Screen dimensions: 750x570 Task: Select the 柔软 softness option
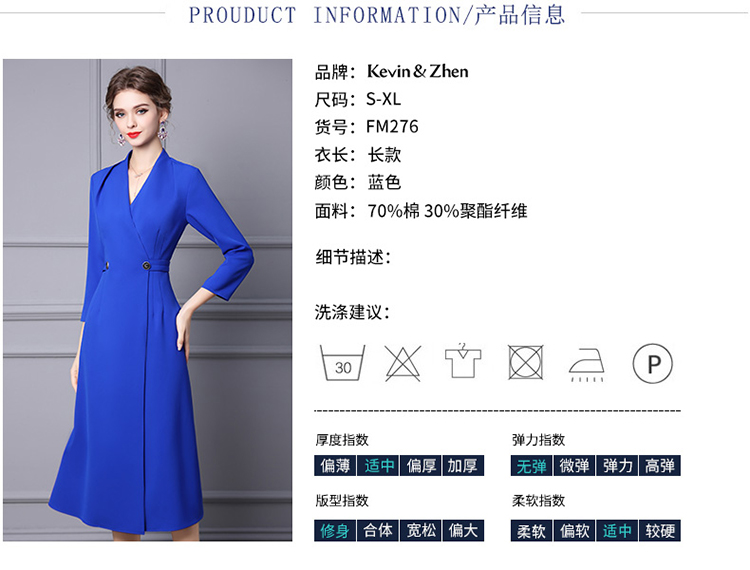click(x=531, y=530)
